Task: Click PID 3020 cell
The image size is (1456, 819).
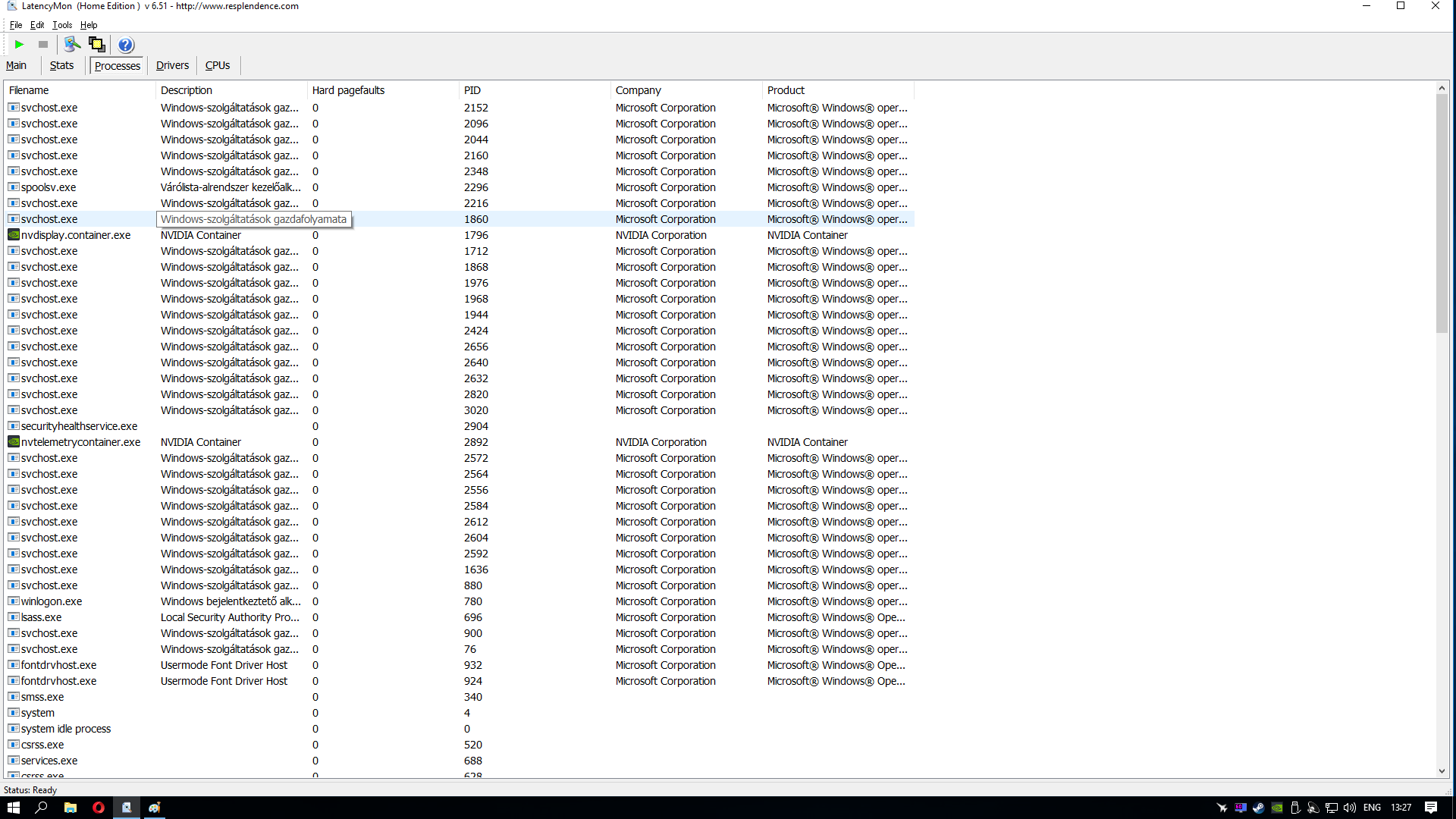Action: pyautogui.click(x=476, y=410)
